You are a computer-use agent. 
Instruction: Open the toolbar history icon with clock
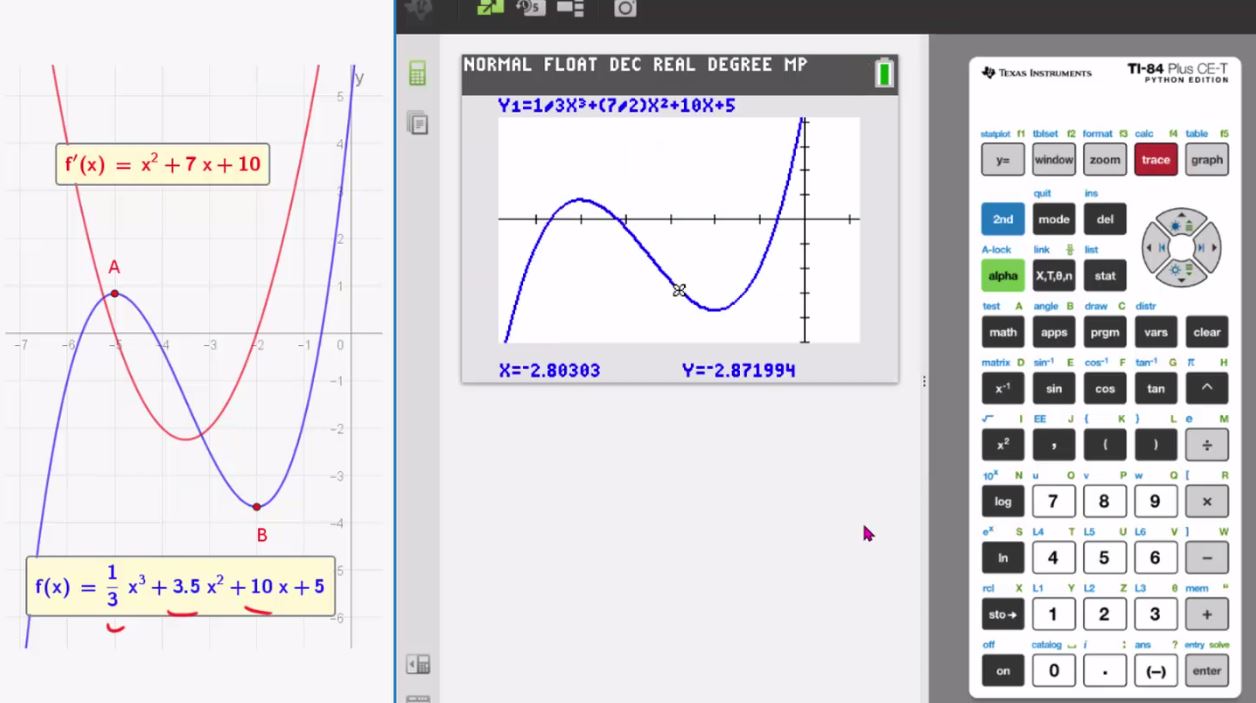(x=530, y=7)
